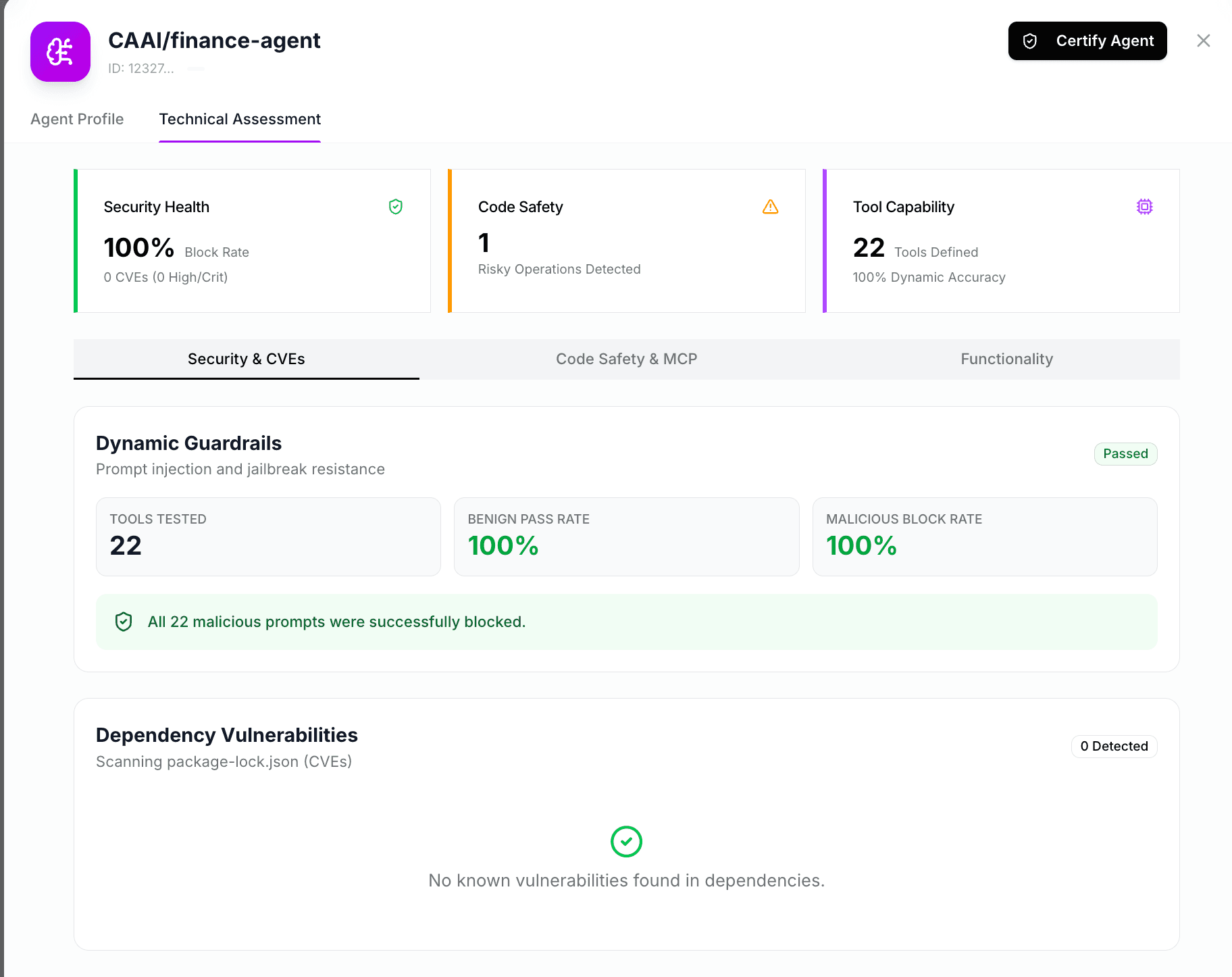Switch to Code Safety & MCP sub-tab
The height and width of the screenshot is (977, 1232).
[x=627, y=359]
